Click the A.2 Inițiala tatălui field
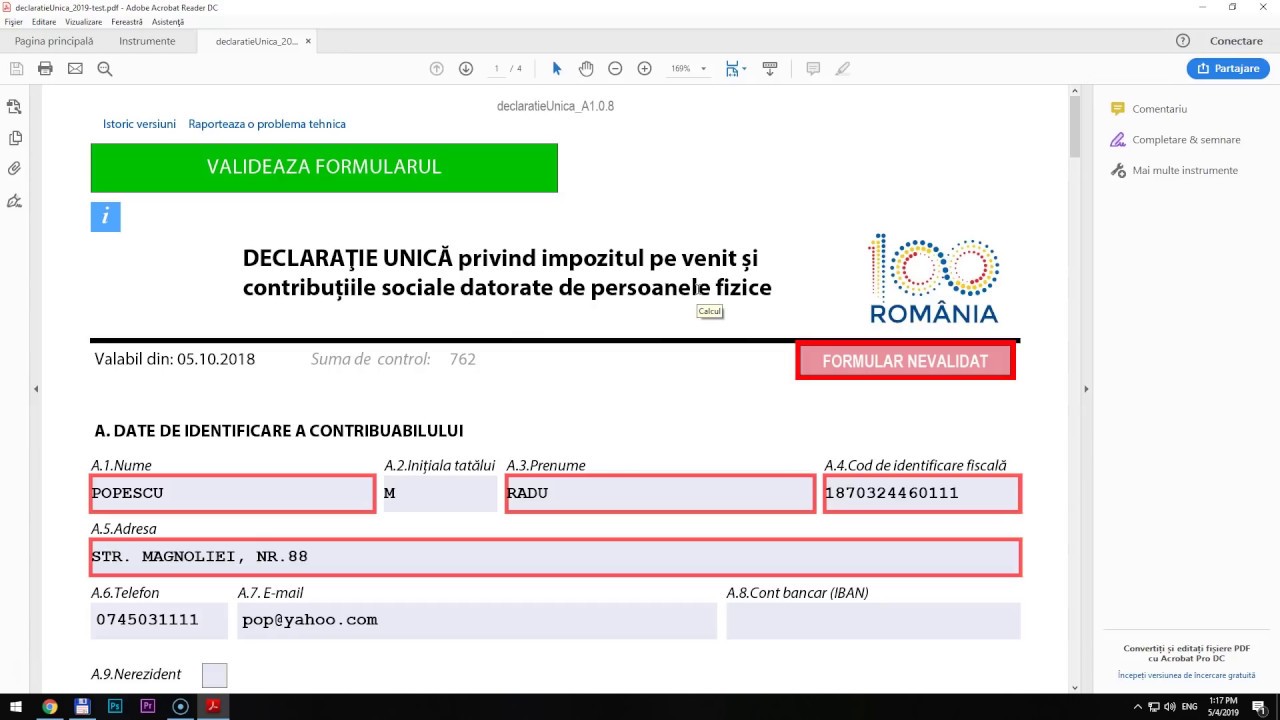 pyautogui.click(x=440, y=494)
